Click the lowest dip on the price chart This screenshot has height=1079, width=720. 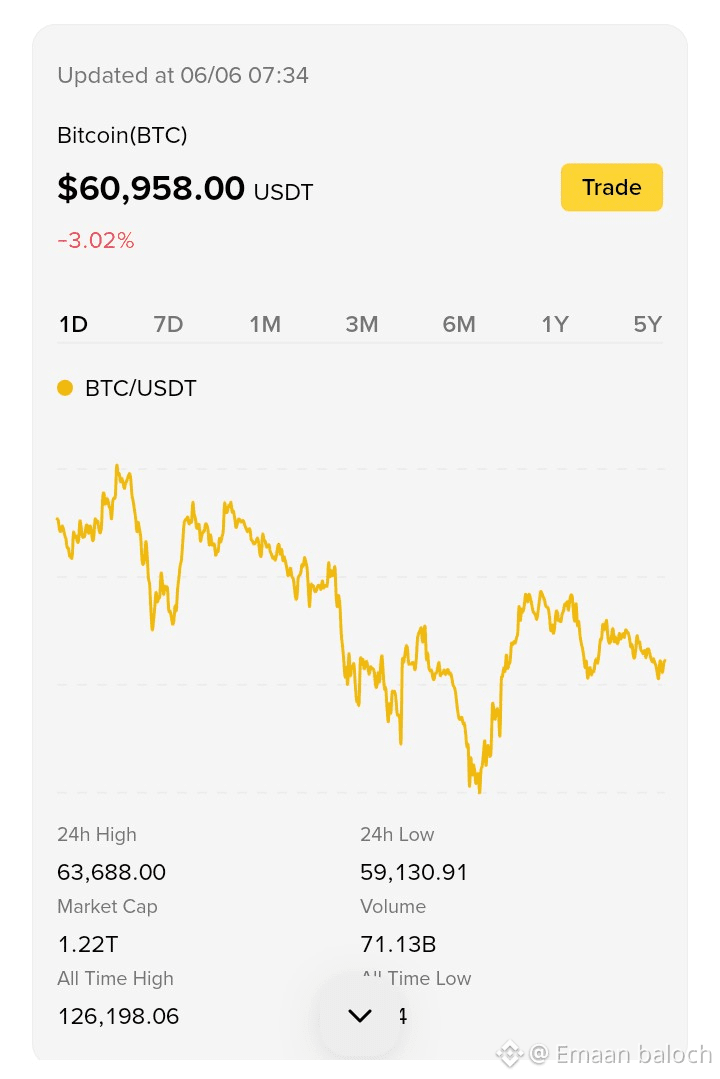(479, 791)
